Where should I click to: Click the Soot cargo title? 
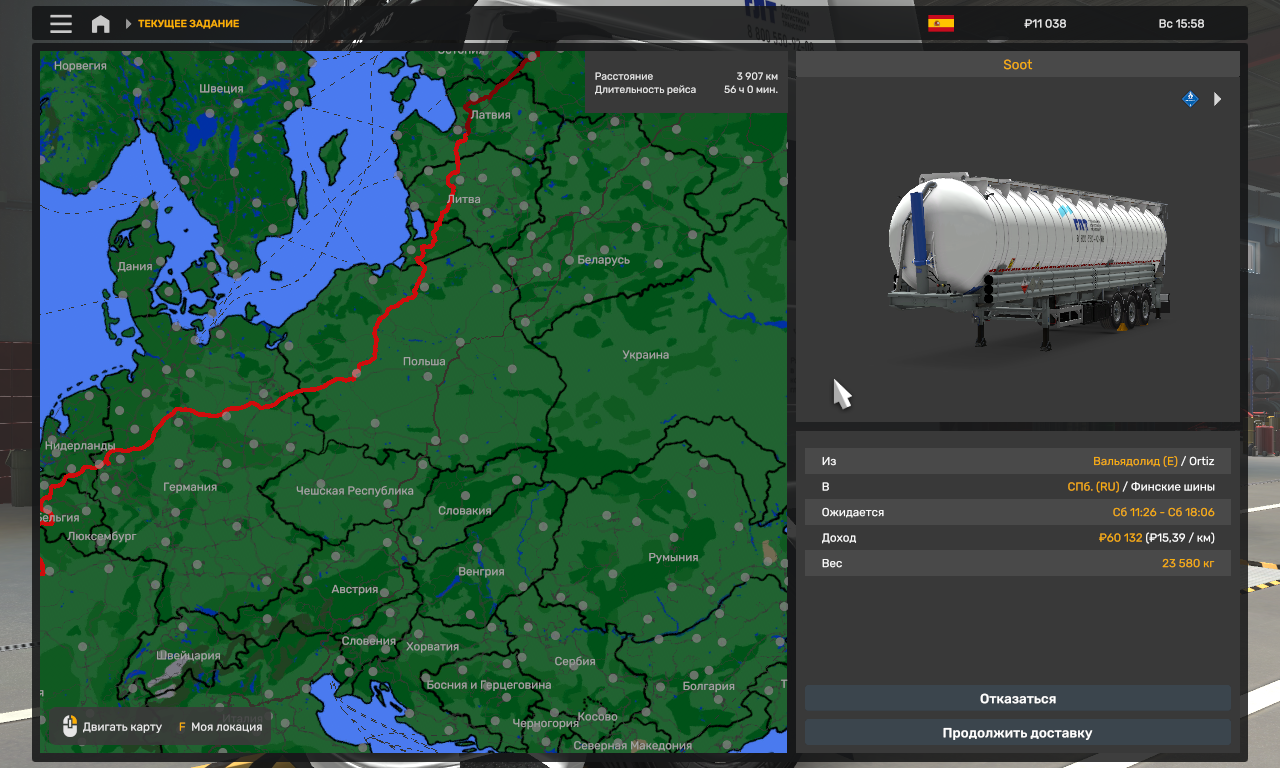pyautogui.click(x=1018, y=65)
